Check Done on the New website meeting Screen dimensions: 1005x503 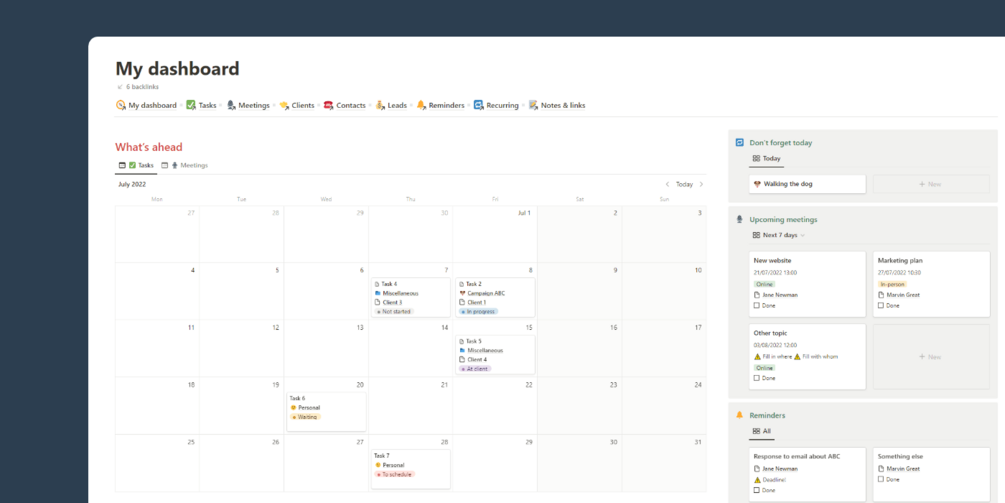coord(757,306)
